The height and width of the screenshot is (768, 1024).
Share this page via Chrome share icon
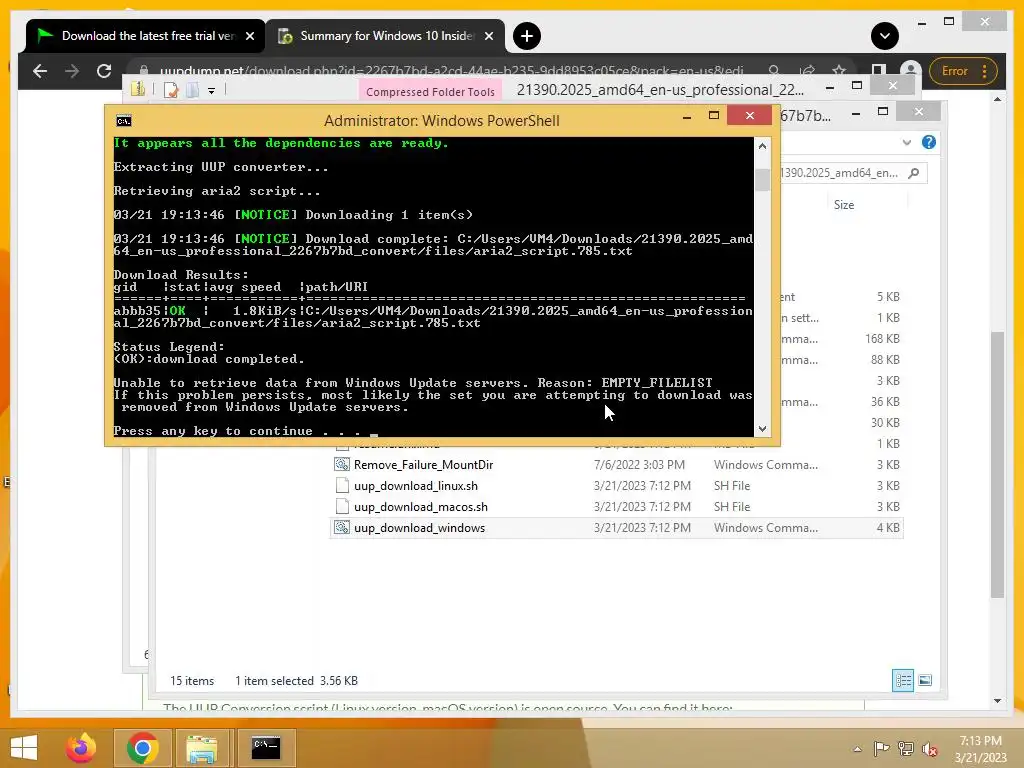tap(807, 71)
